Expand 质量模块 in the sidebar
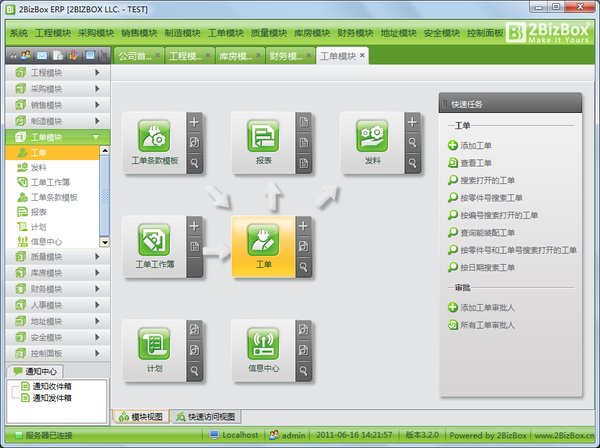The image size is (600, 448). click(x=58, y=256)
